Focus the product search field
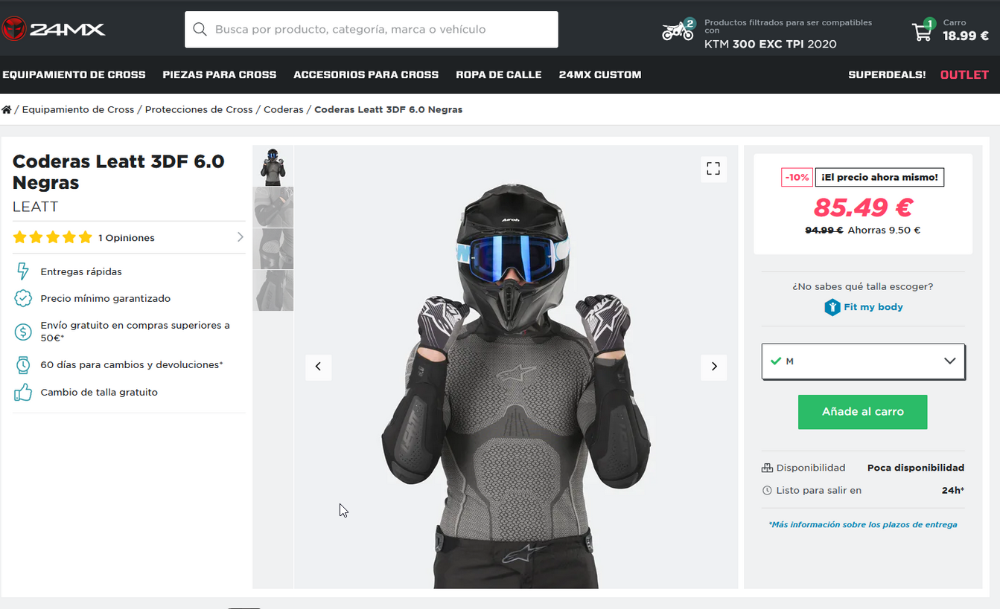Screen dimensions: 1000x609 (371, 29)
